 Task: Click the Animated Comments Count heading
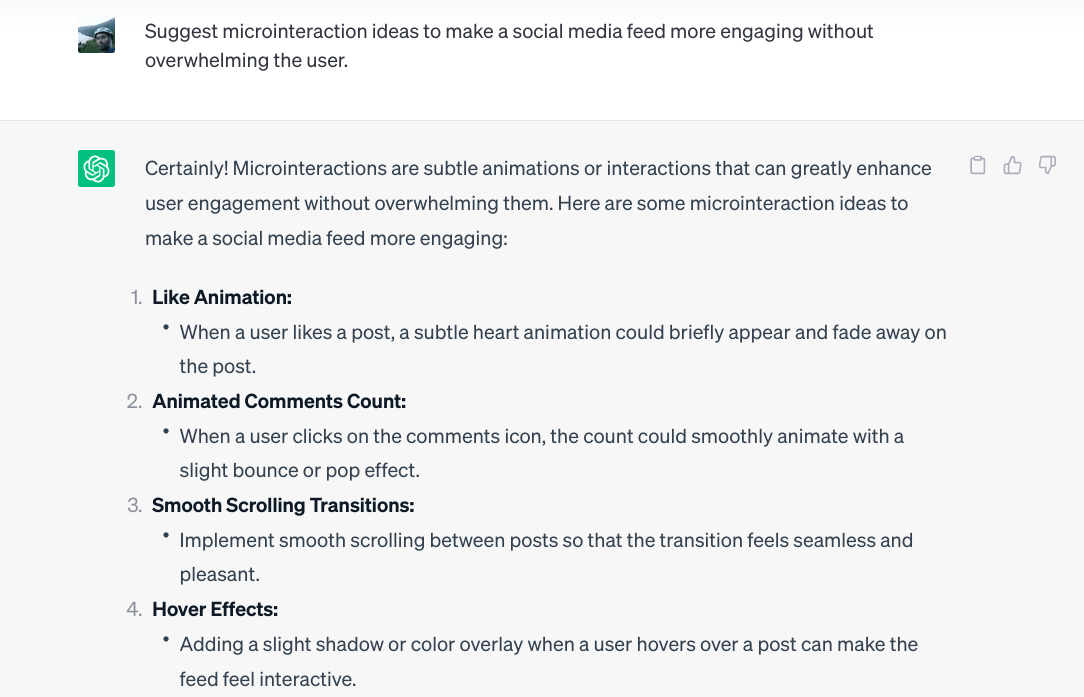(x=279, y=401)
